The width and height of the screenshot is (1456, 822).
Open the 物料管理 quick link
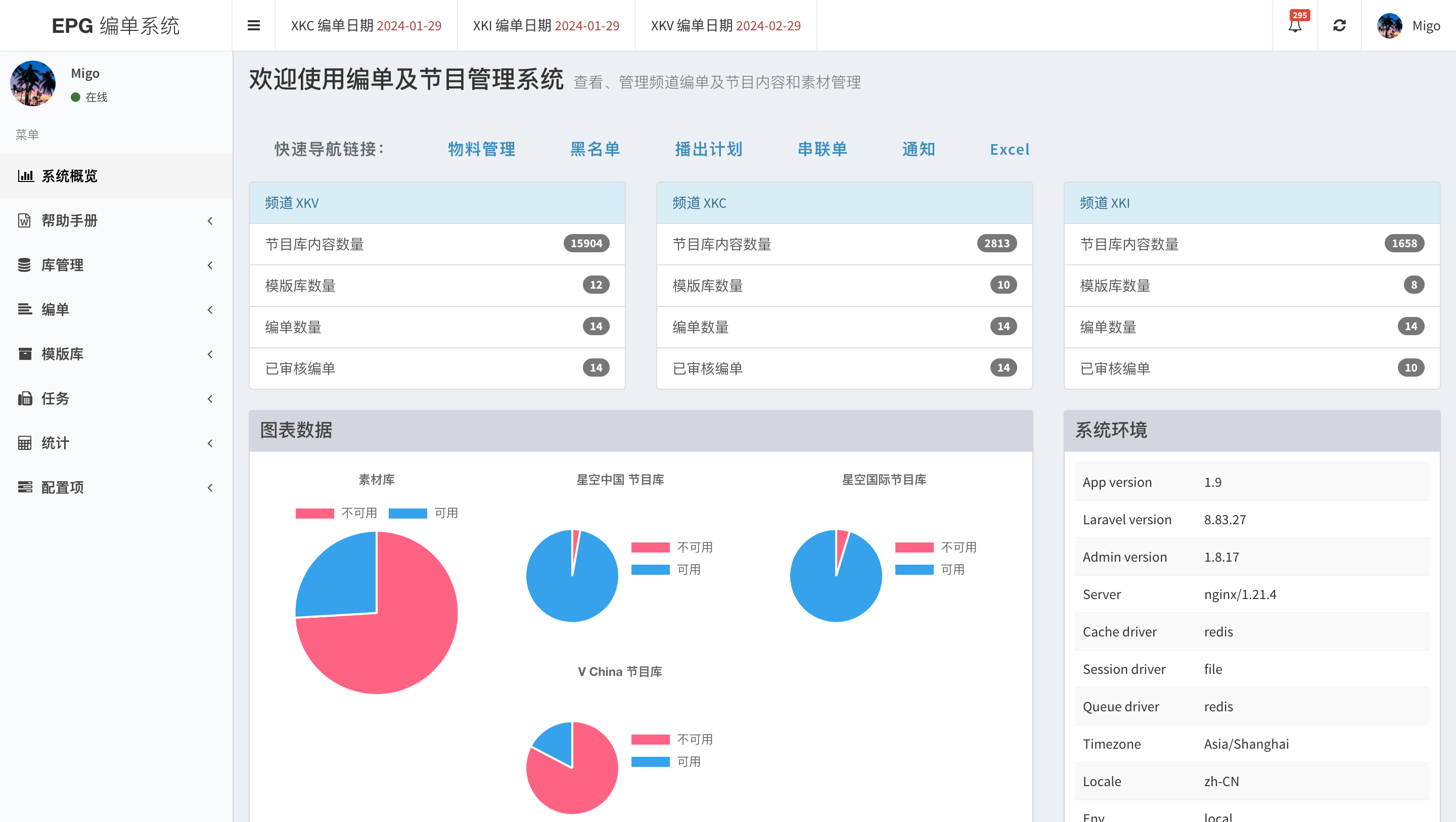tap(481, 149)
